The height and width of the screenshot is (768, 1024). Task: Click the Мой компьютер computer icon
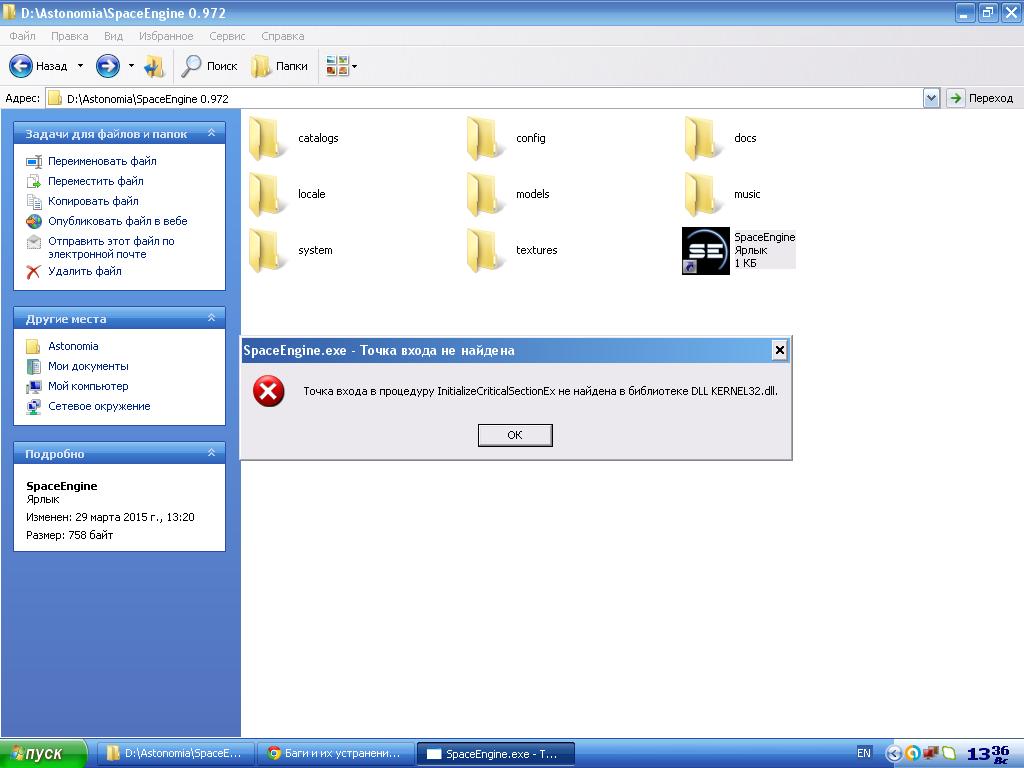34,387
